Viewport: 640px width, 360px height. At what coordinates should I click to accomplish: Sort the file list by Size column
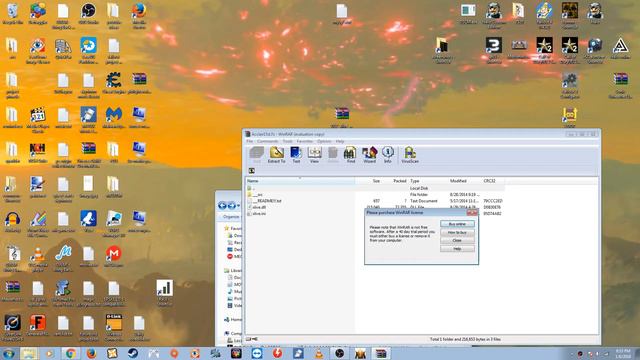(369, 181)
